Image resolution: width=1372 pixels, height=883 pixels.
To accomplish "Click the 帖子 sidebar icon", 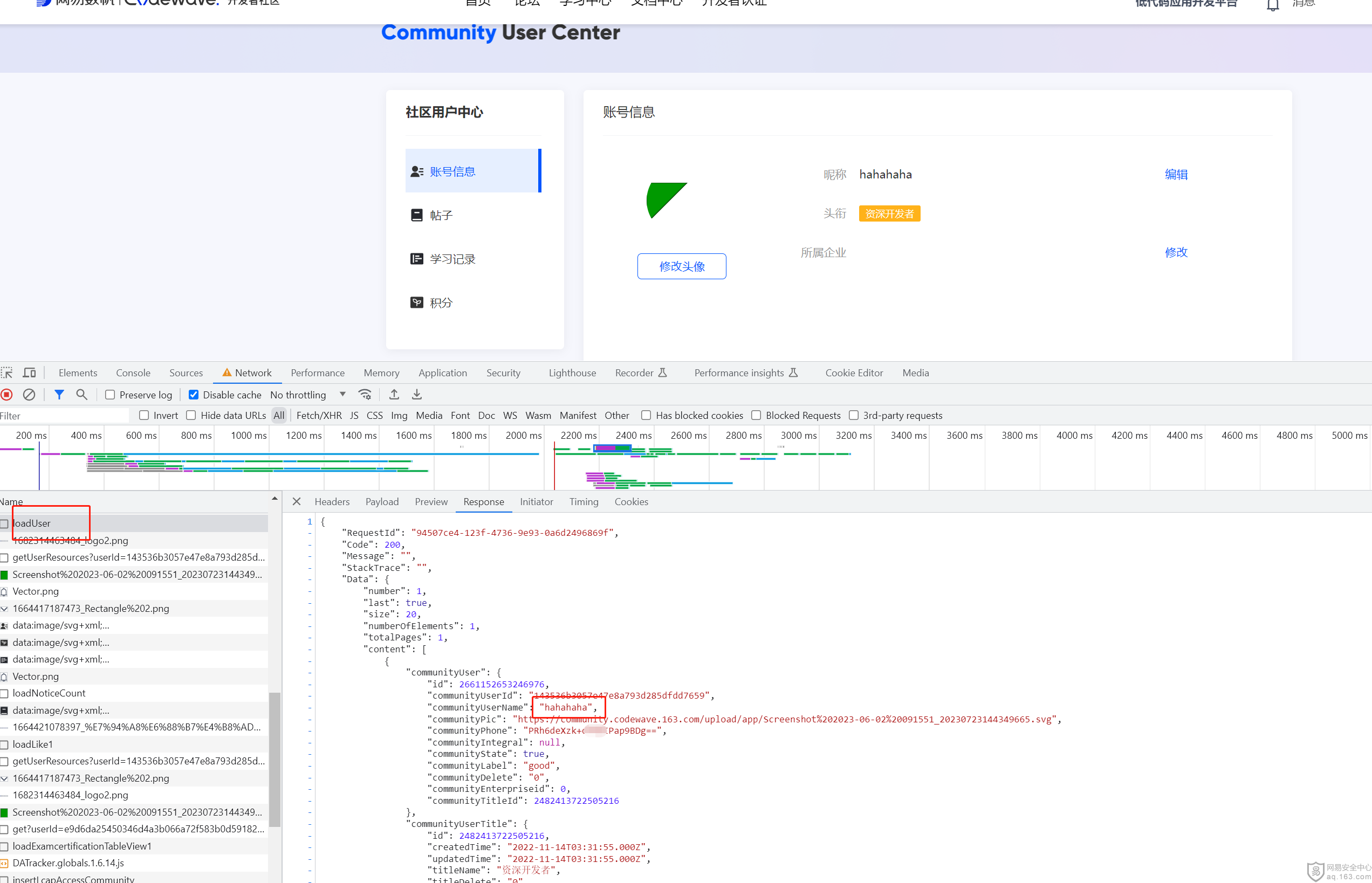I will [417, 215].
